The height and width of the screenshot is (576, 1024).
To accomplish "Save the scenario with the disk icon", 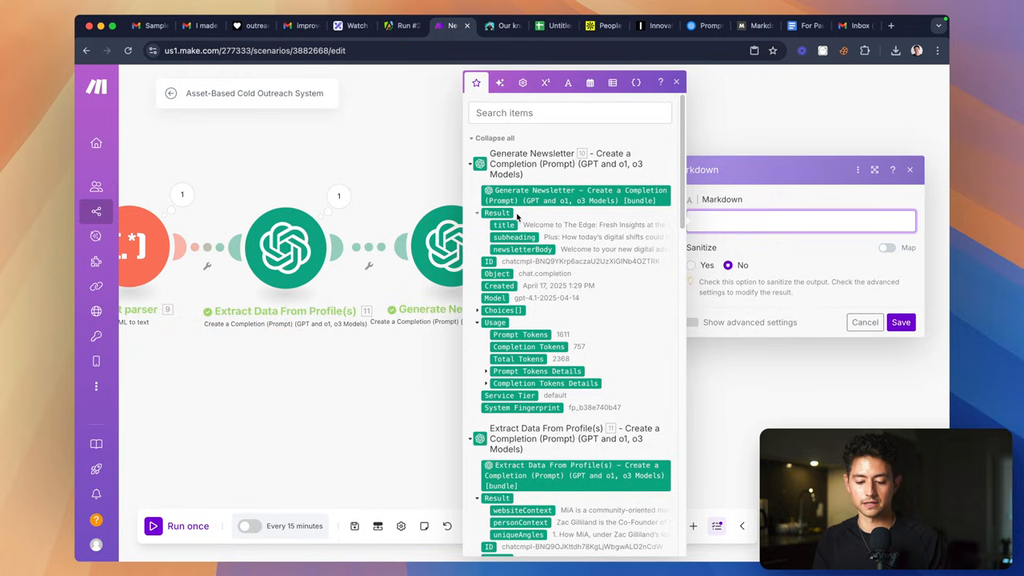I will pyautogui.click(x=355, y=526).
